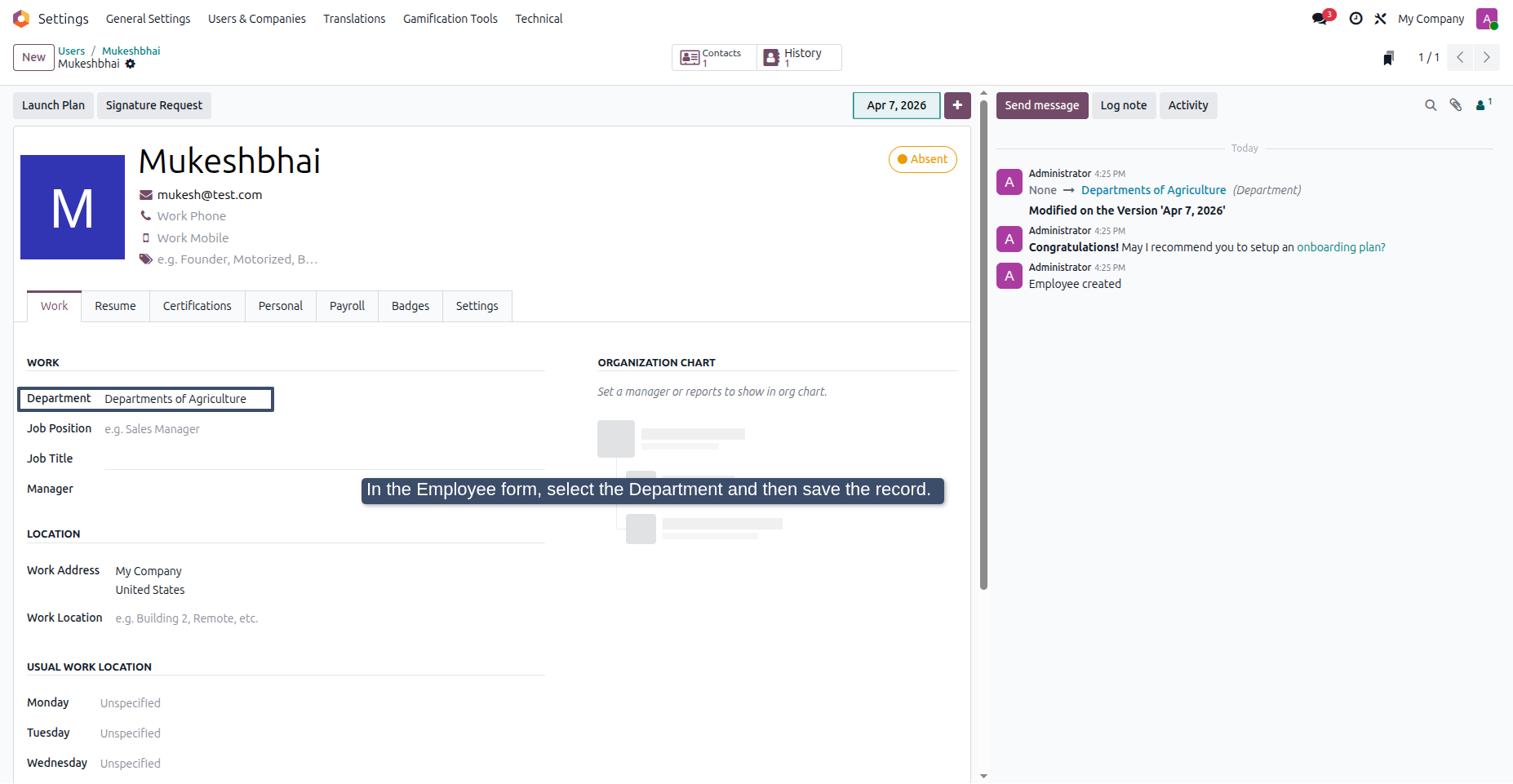Switch to the Payroll tab
The image size is (1513, 784).
[x=347, y=306]
